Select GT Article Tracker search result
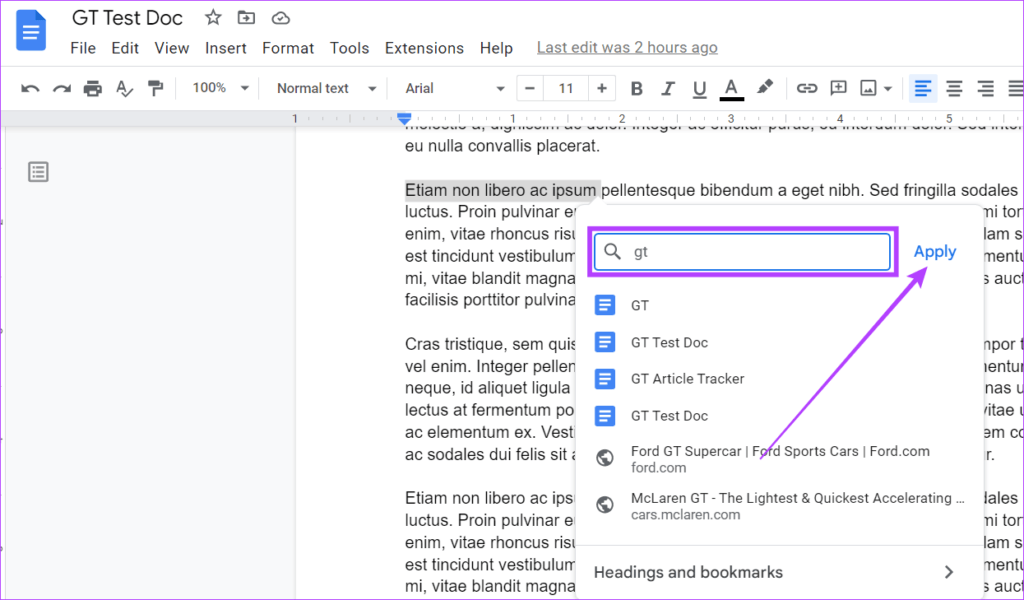 (687, 379)
